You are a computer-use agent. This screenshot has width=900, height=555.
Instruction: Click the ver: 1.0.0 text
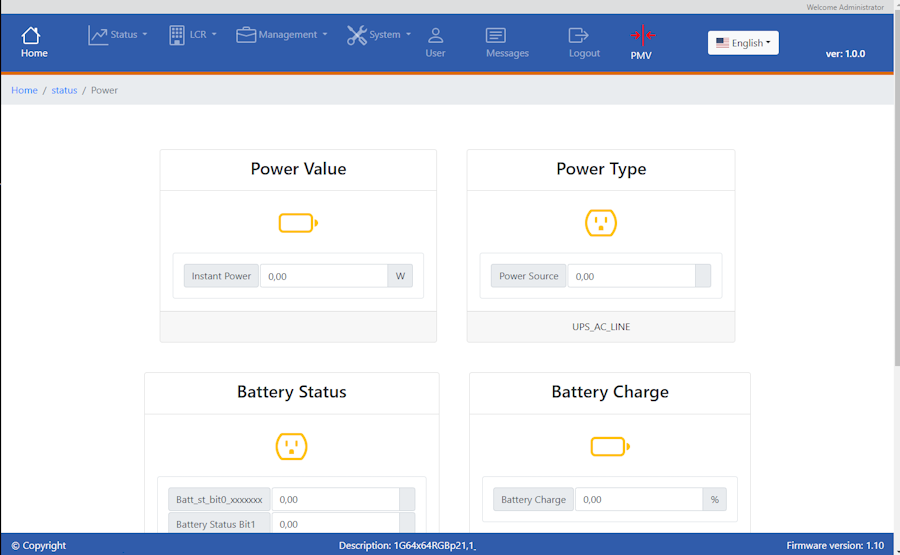[845, 53]
